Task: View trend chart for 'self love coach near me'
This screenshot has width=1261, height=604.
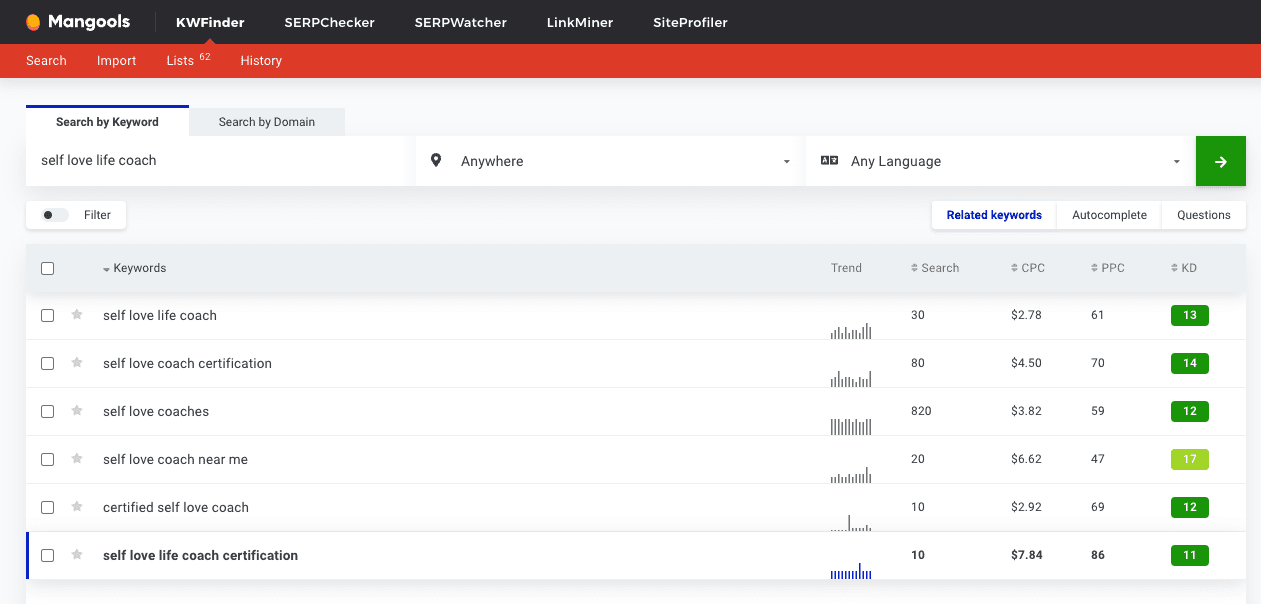Action: (851, 474)
